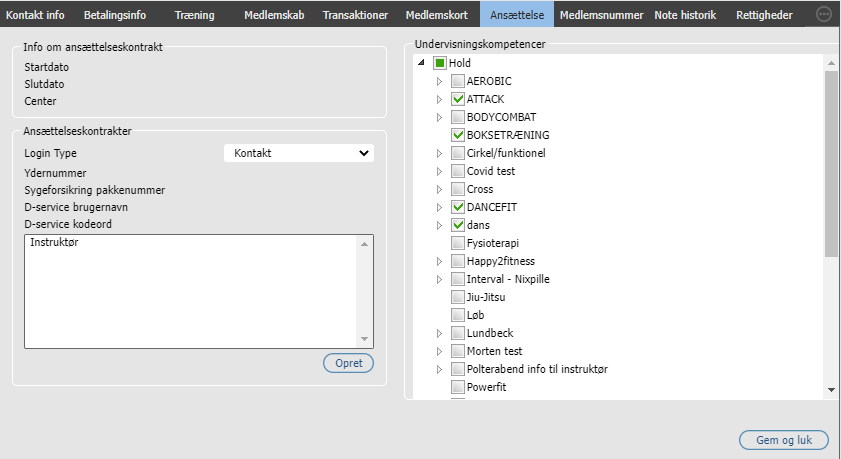This screenshot has width=841, height=459.
Task: Click the contracts list scroll up arrow
Action: 364,244
